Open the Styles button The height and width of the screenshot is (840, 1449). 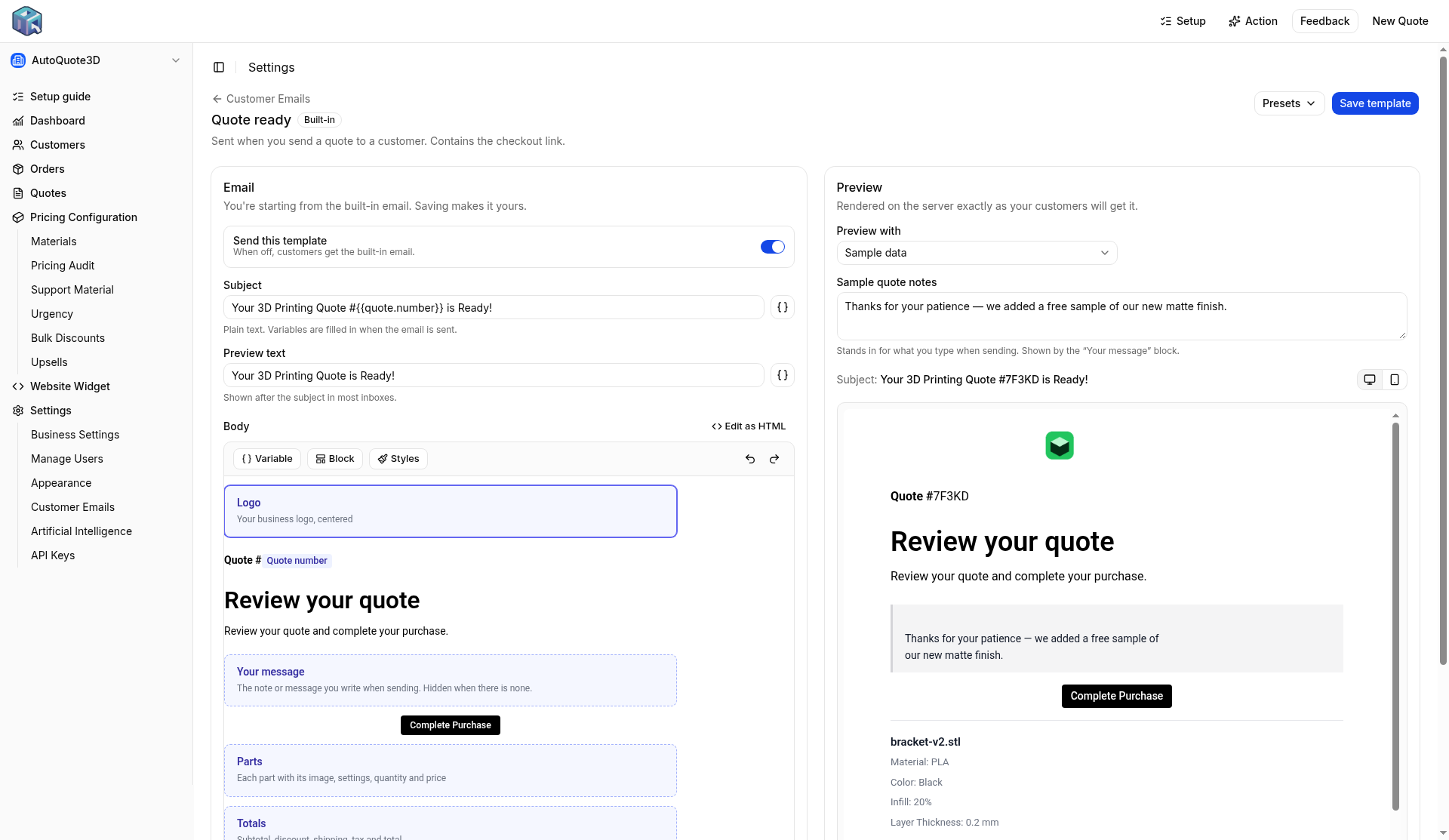(x=398, y=459)
